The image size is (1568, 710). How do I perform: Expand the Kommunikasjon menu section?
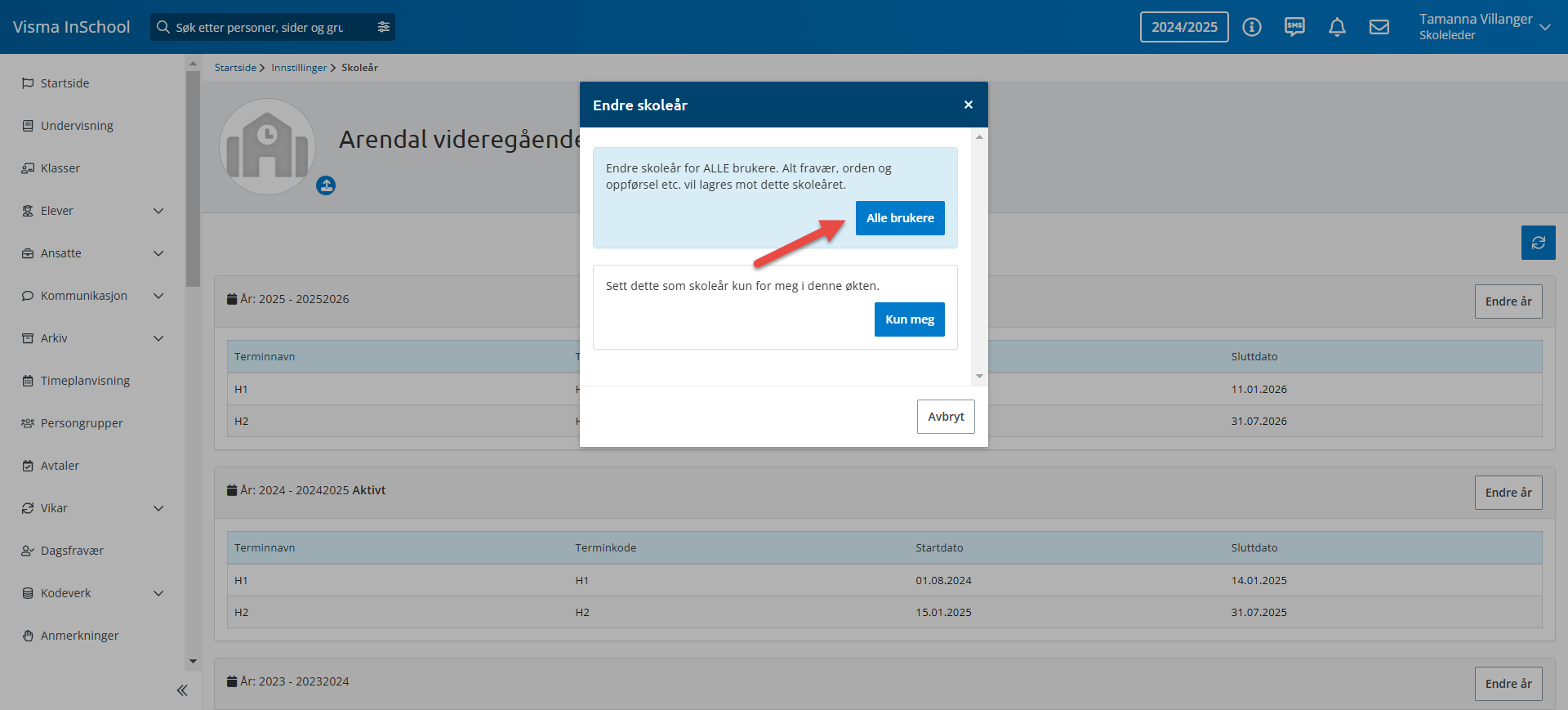[158, 296]
